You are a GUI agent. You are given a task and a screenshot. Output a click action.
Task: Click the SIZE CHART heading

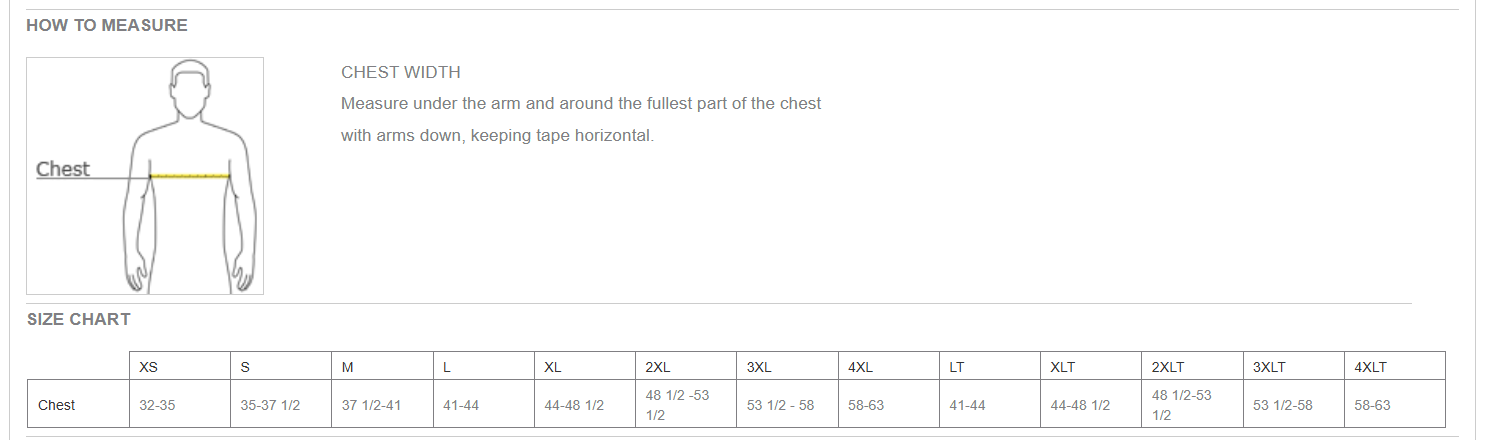78,320
